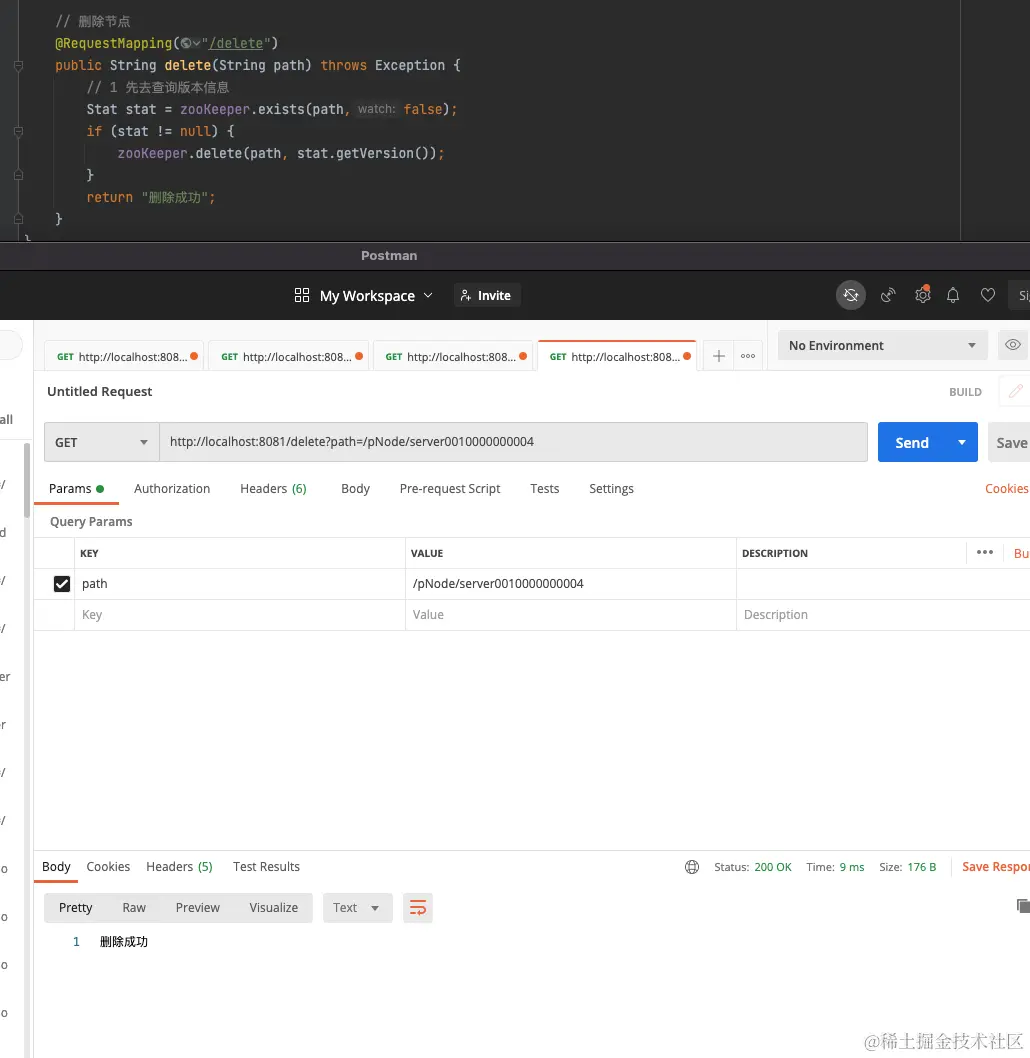
Task: Click the BUILD mode label
Action: coord(965,392)
